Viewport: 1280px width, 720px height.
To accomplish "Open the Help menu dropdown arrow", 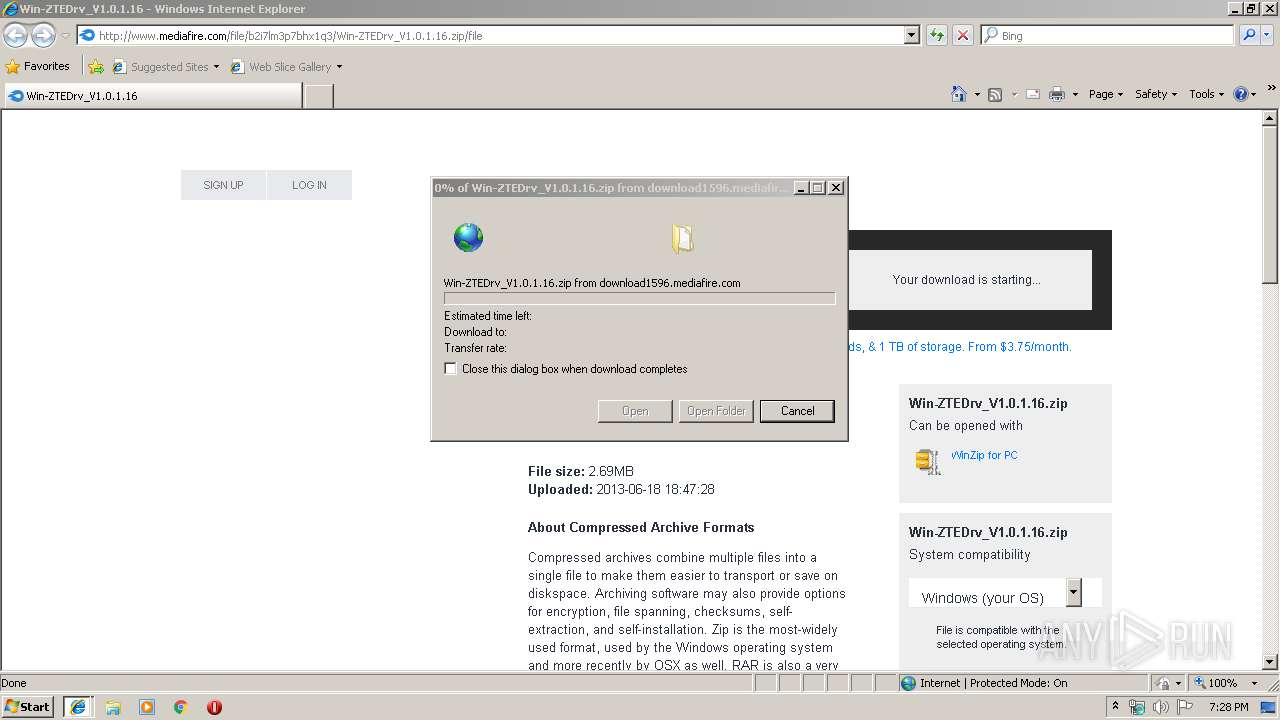I will (1254, 94).
